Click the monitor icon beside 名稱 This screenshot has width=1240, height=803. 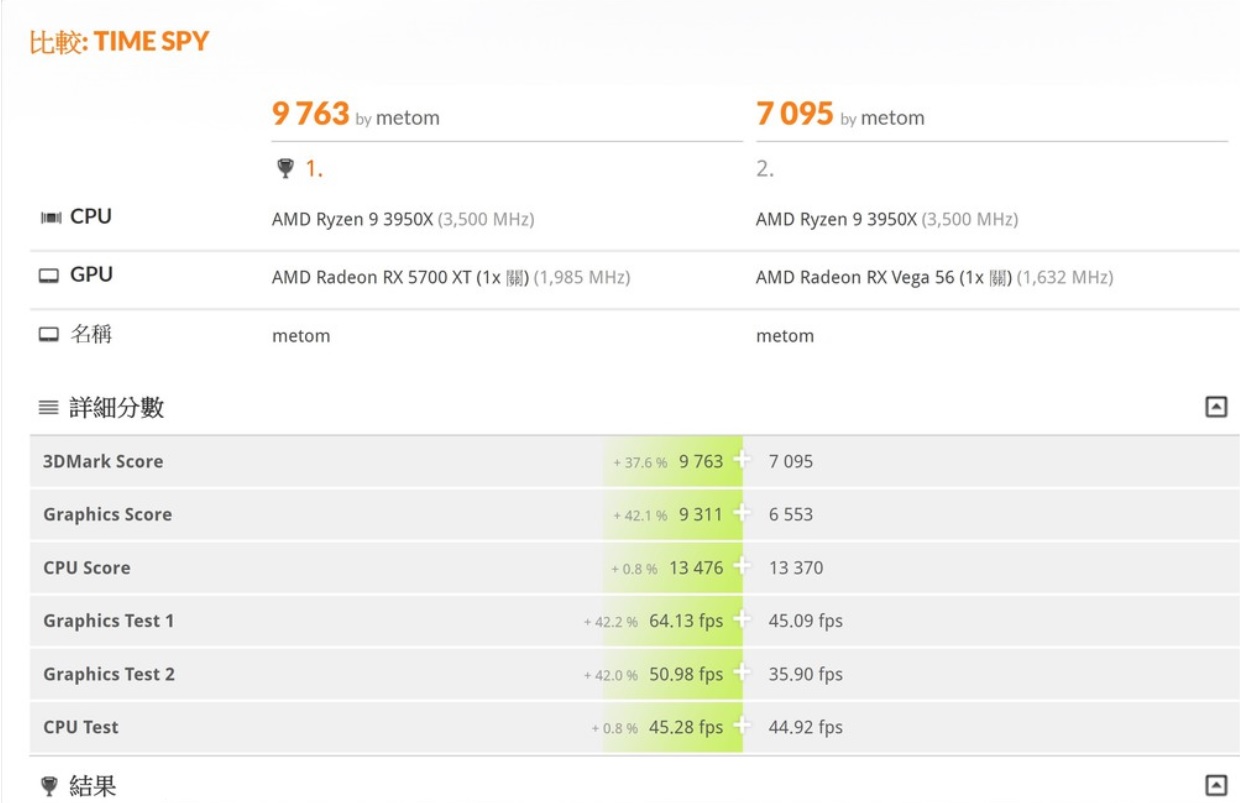pos(49,334)
